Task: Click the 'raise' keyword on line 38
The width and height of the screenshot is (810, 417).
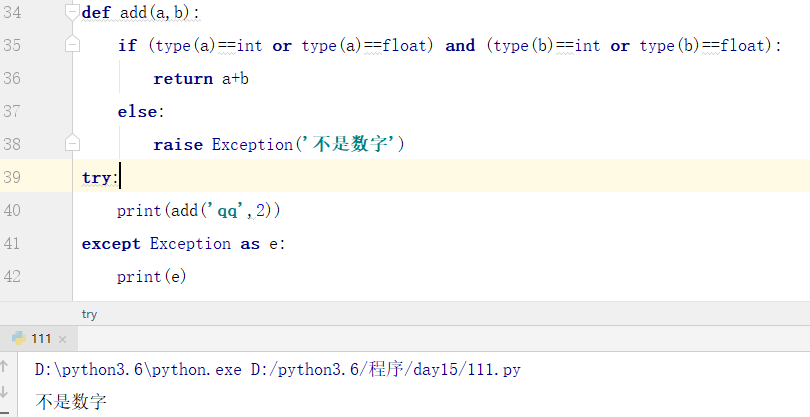Action: tap(178, 145)
